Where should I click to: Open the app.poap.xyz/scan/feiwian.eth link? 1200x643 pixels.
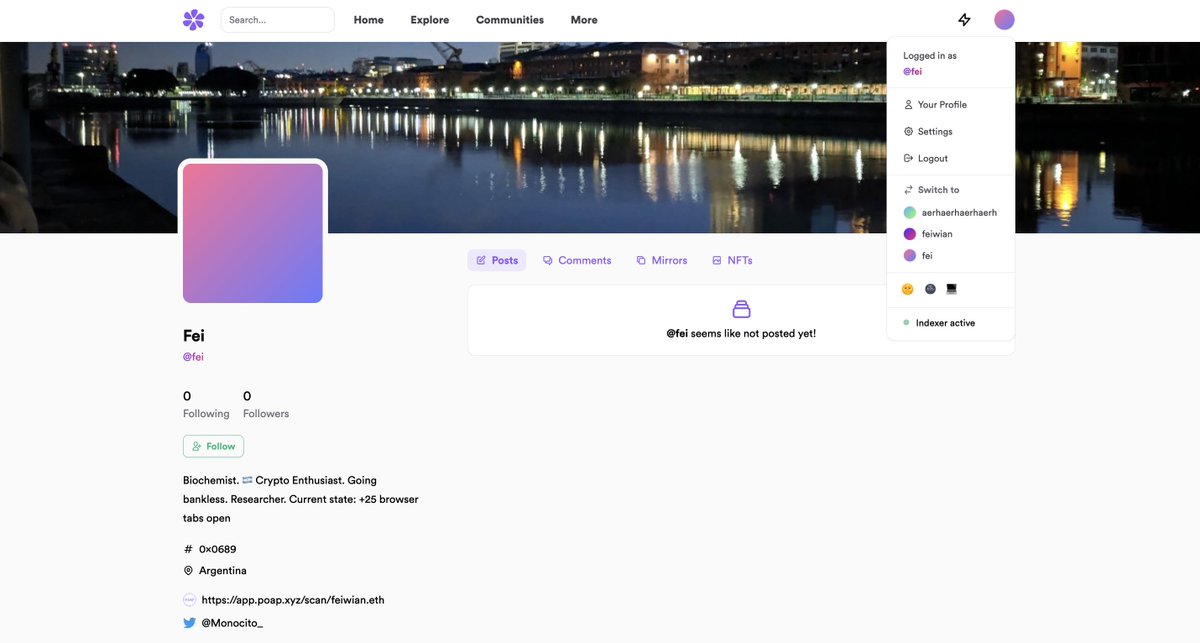tap(293, 600)
